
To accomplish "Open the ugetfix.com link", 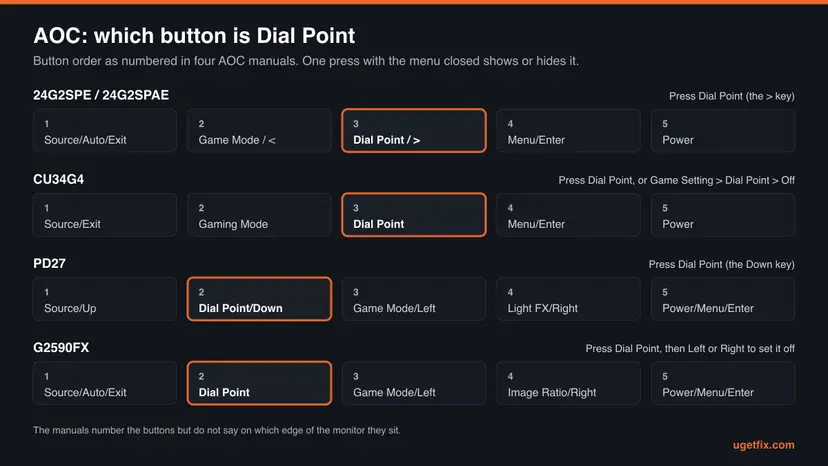I will (x=763, y=445).
